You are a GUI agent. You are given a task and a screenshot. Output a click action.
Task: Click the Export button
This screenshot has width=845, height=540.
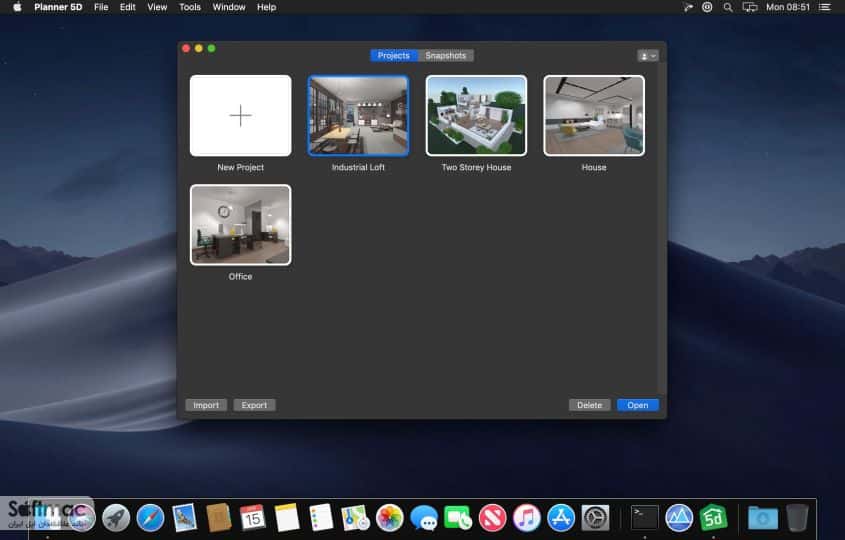tap(254, 405)
